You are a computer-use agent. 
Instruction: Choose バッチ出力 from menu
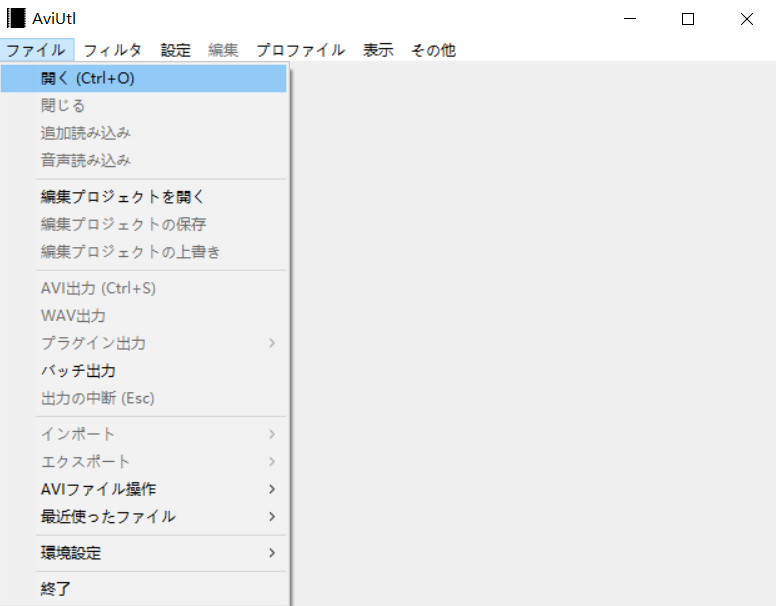tap(144, 370)
